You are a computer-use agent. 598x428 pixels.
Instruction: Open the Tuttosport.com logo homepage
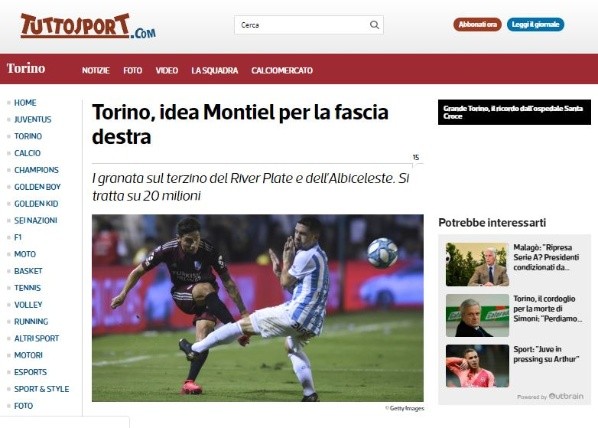88,26
